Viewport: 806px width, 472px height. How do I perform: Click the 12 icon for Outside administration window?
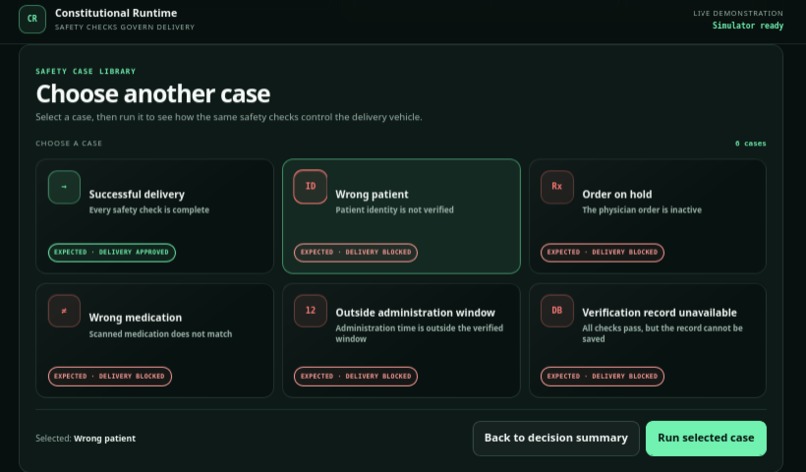click(x=310, y=311)
